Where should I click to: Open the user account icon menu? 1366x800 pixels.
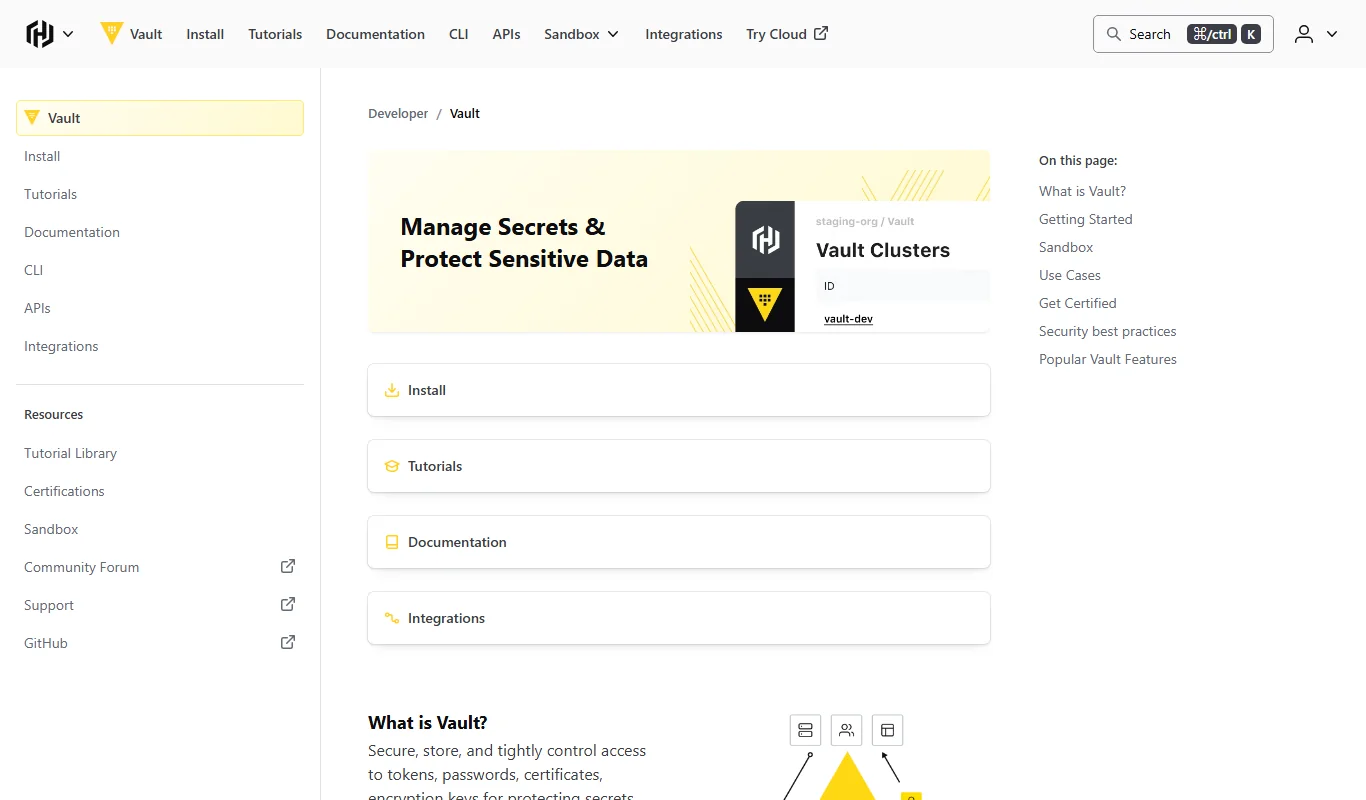(x=1304, y=34)
